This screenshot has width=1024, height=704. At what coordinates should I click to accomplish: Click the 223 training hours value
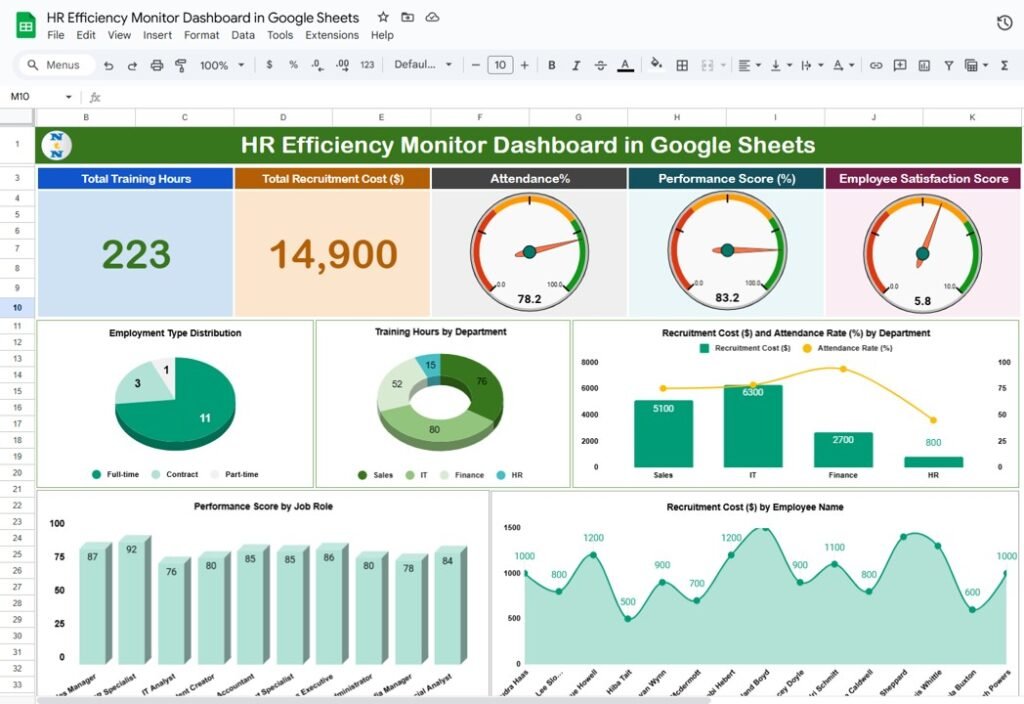(x=136, y=254)
